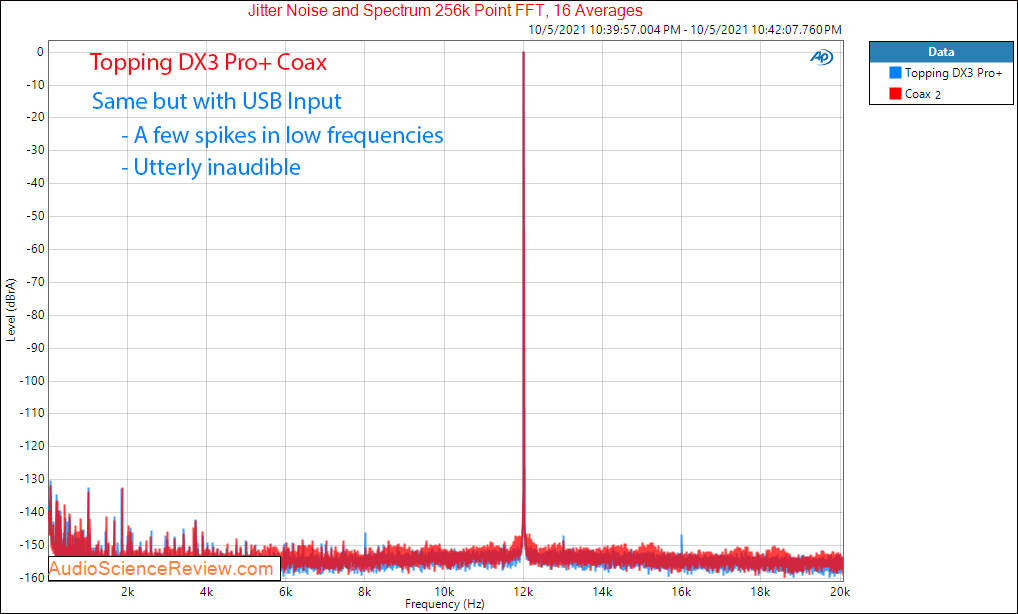The height and width of the screenshot is (614, 1018).
Task: Click the timestamp text above the chart
Action: coord(685,30)
